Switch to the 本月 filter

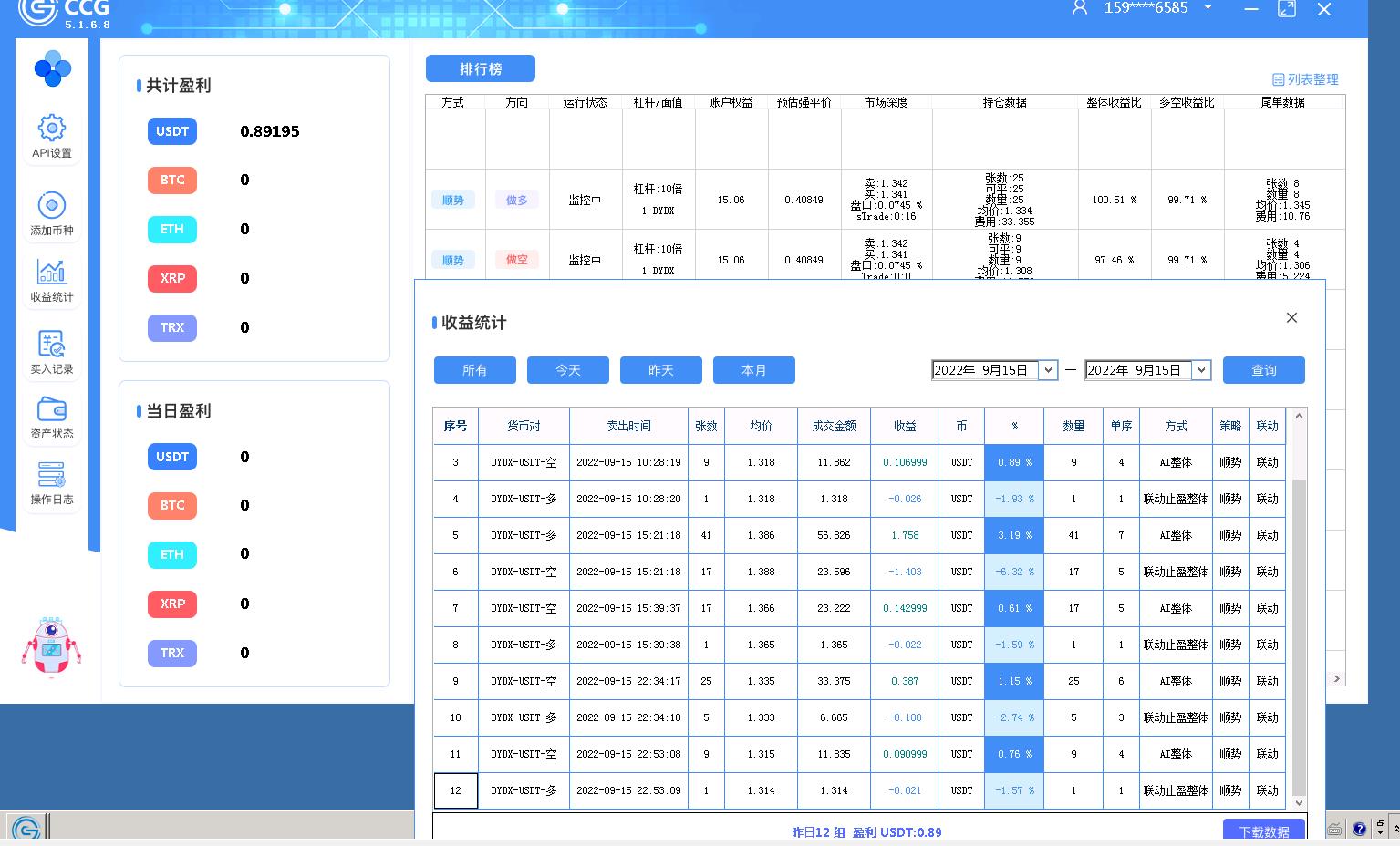click(753, 370)
